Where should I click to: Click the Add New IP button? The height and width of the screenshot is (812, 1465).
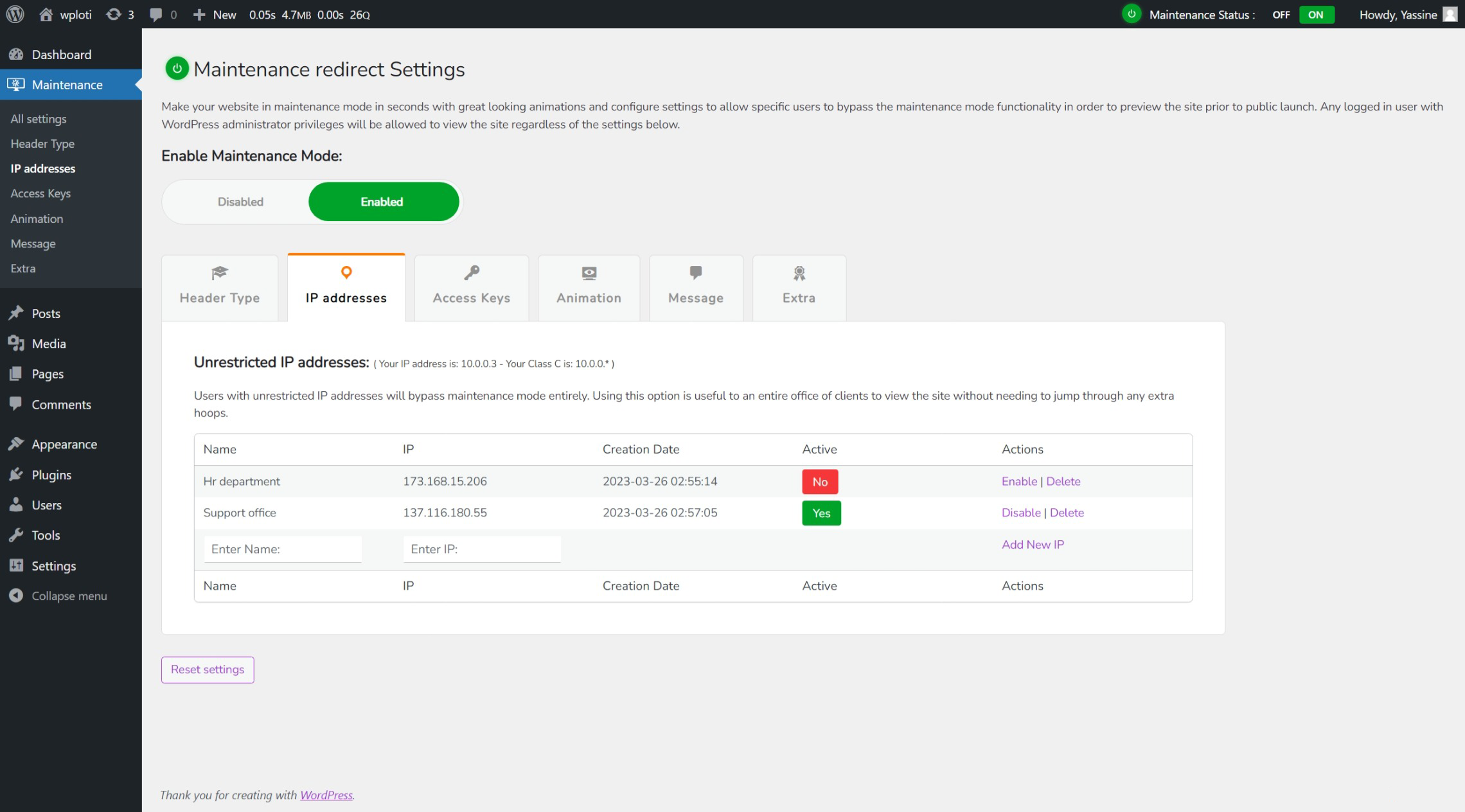[1033, 544]
